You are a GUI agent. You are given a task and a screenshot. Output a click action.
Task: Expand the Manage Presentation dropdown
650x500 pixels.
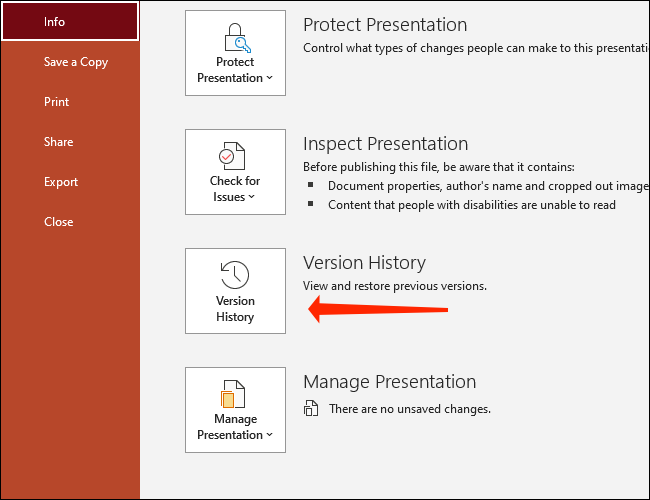coord(235,435)
